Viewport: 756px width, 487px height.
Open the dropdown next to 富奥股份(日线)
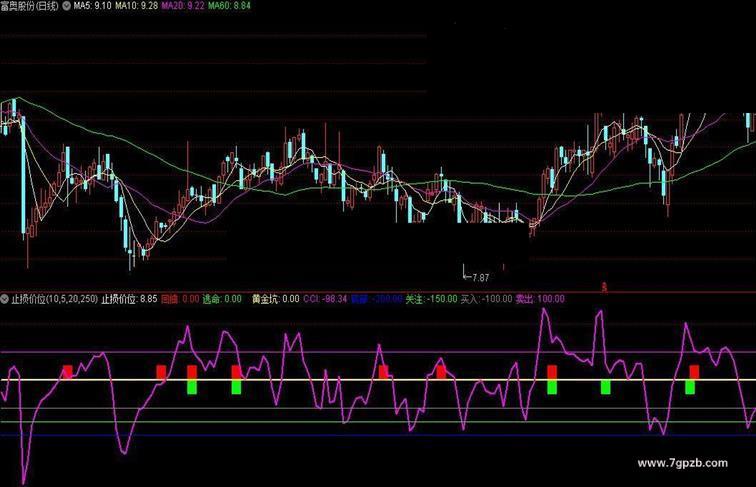pyautogui.click(x=67, y=6)
